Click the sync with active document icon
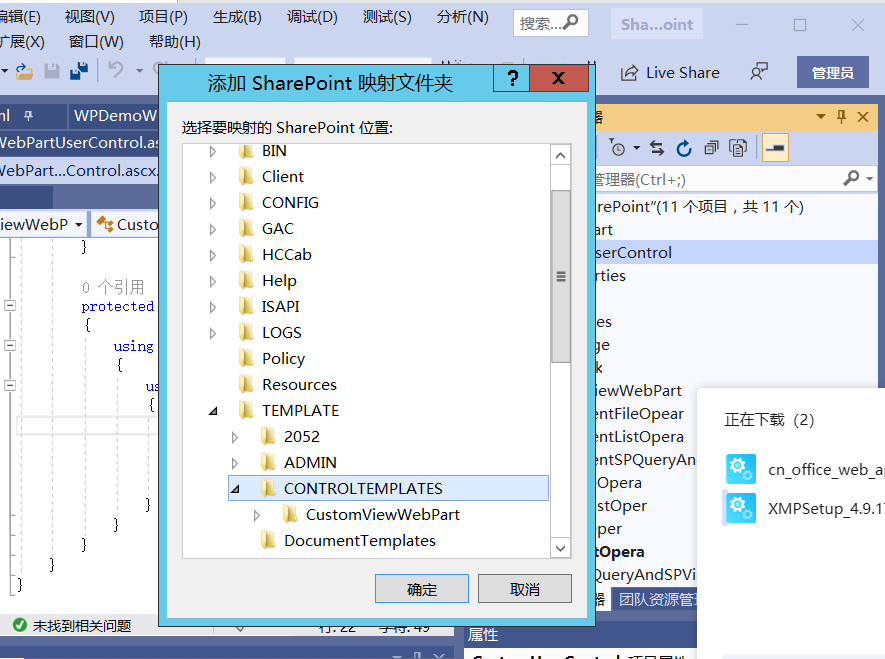 click(657, 148)
